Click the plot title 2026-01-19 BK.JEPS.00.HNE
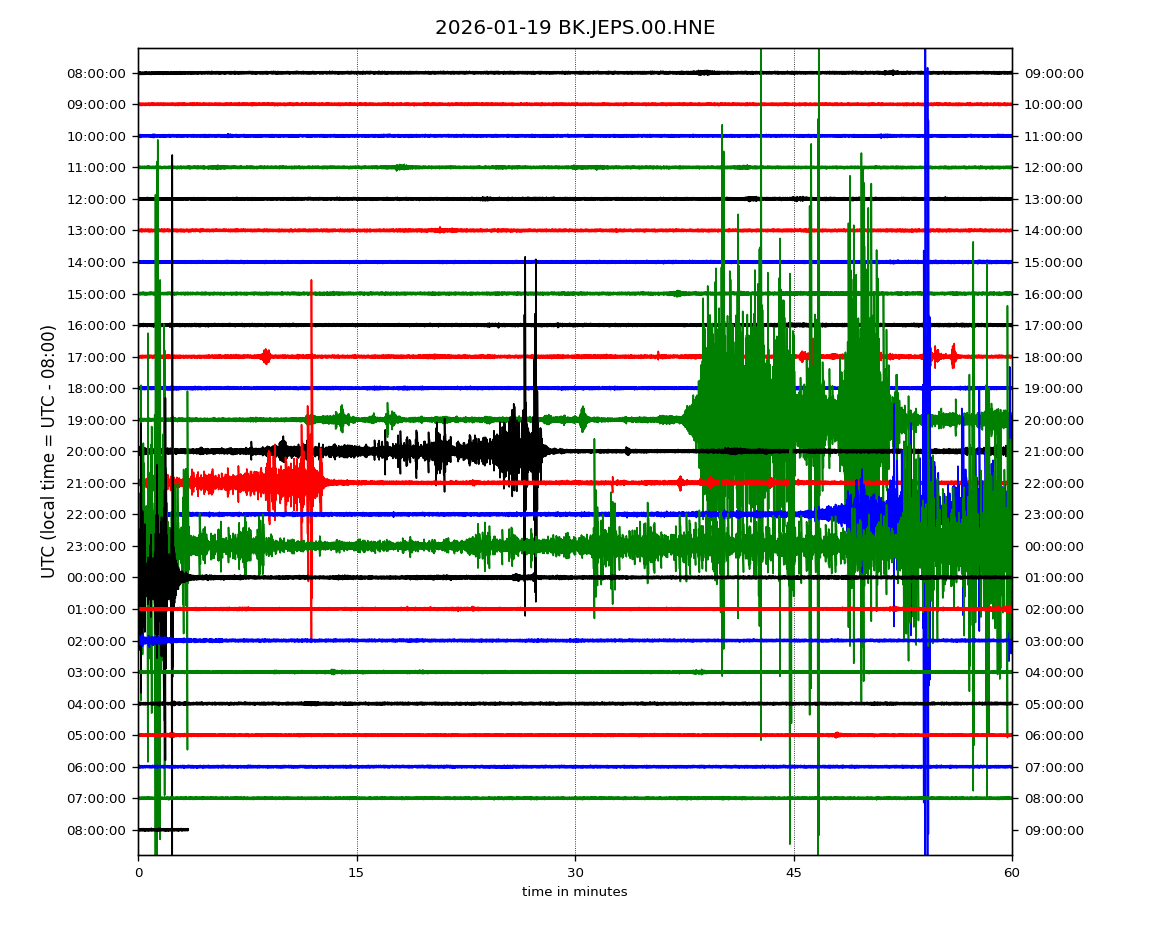 pos(575,28)
